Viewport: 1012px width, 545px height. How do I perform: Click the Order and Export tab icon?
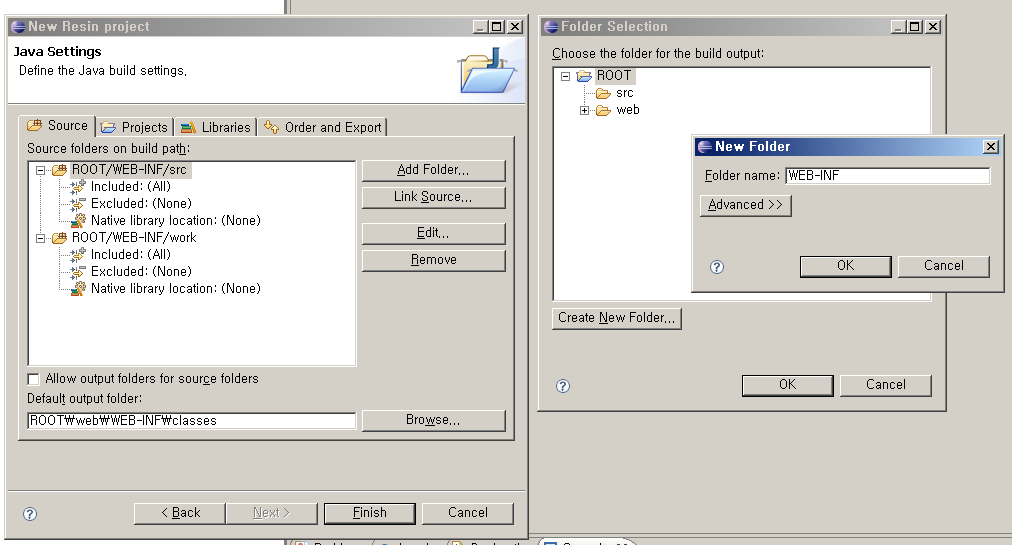[x=271, y=127]
